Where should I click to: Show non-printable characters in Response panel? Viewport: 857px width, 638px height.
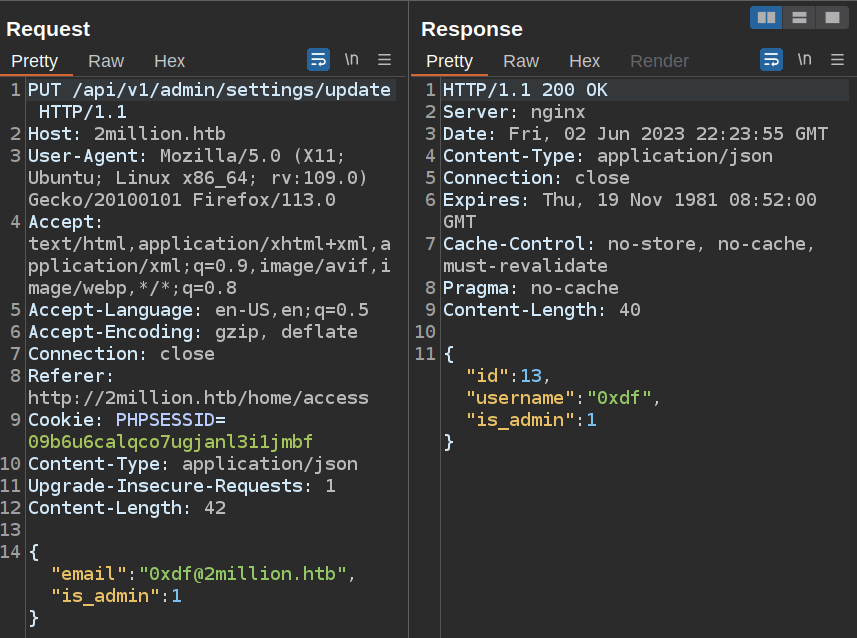click(805, 59)
